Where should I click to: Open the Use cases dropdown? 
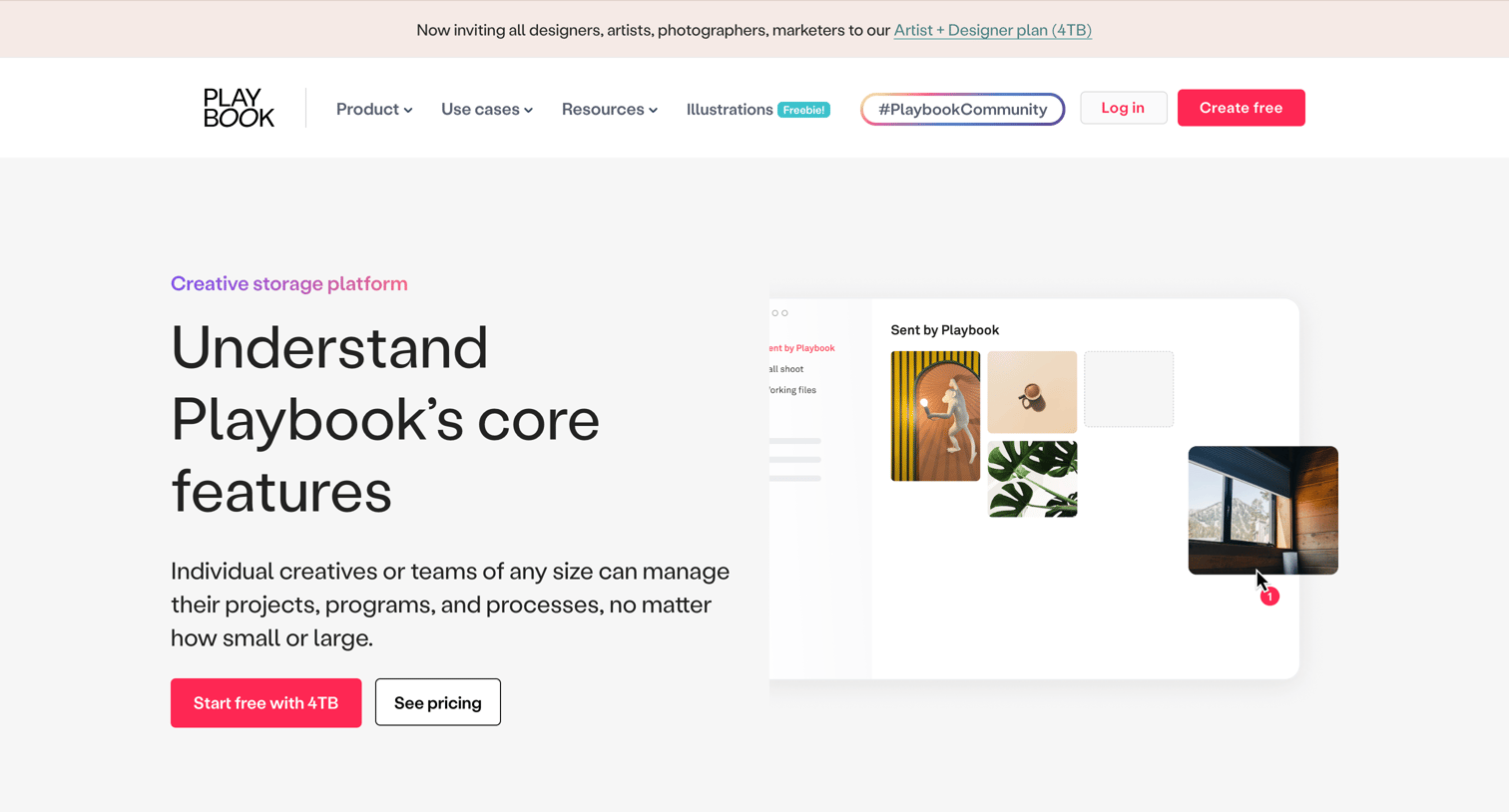487,109
